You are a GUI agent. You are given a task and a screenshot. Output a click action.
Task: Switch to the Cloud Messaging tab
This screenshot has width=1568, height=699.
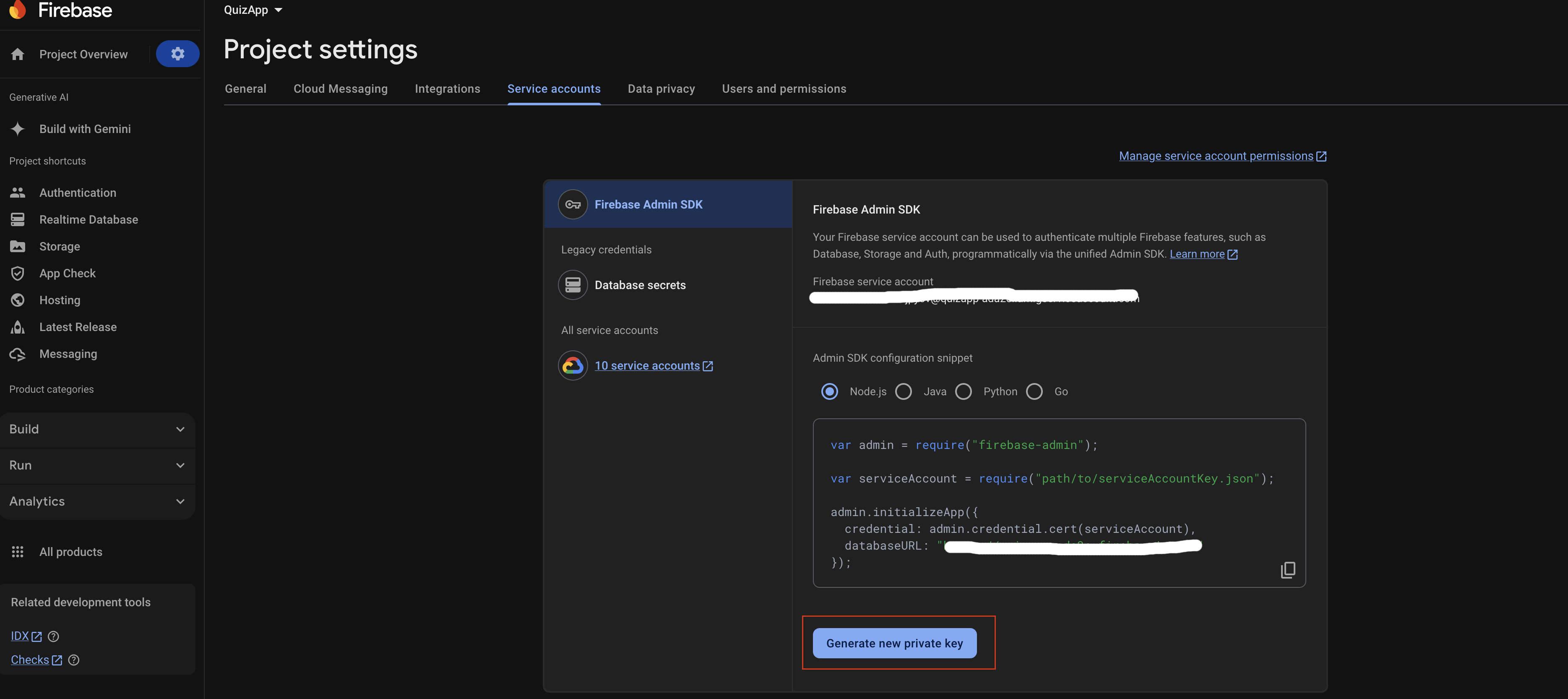pyautogui.click(x=340, y=89)
